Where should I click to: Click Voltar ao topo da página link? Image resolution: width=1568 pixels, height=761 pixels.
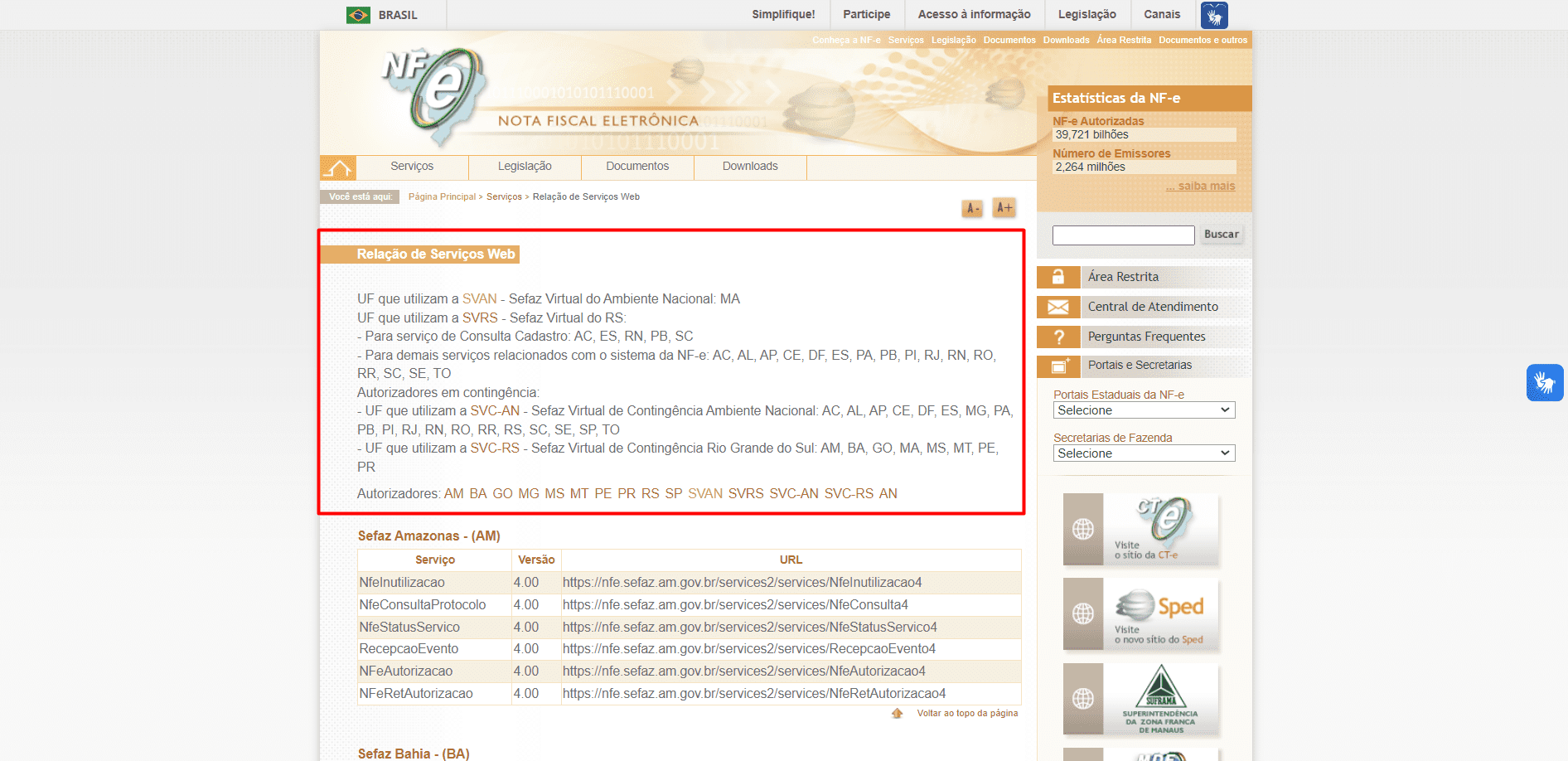tap(967, 714)
